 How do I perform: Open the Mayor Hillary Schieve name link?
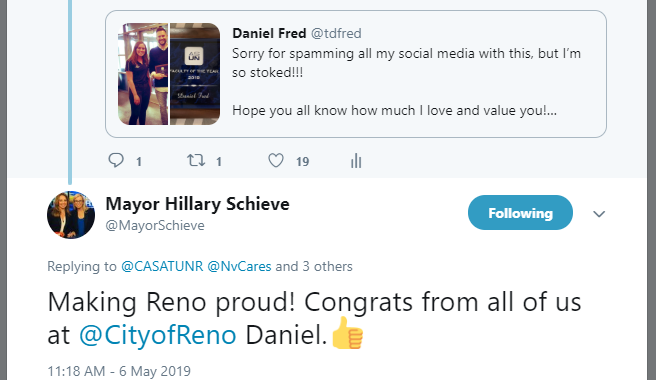point(197,204)
